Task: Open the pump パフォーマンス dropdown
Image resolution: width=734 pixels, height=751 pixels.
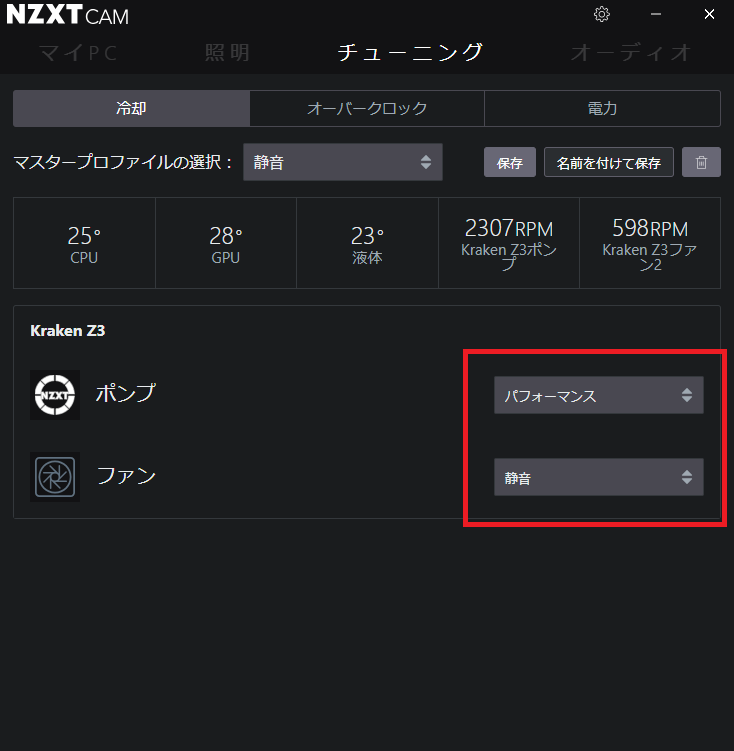Action: click(x=598, y=395)
